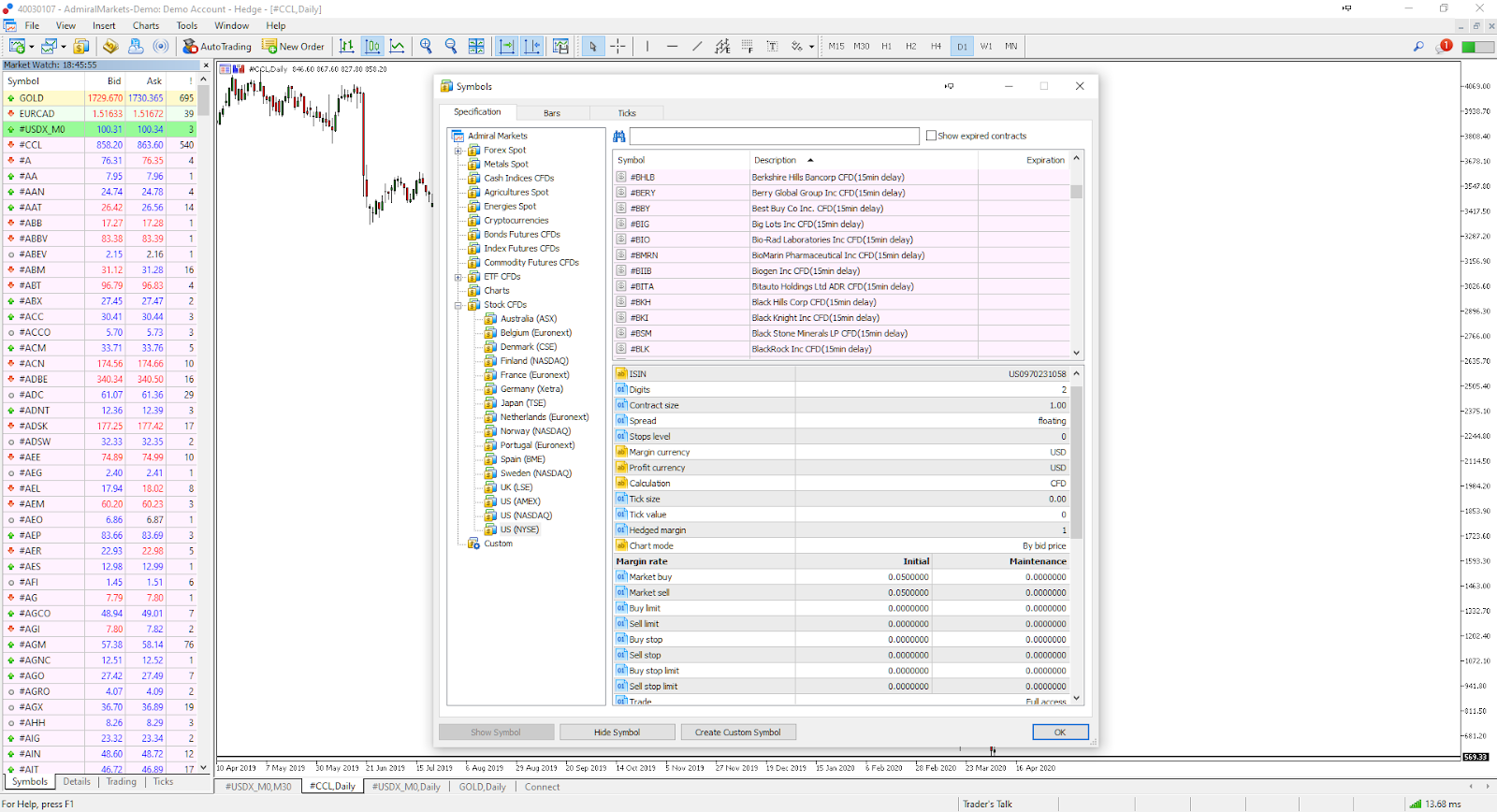This screenshot has height=812, width=1497.
Task: Click the binoculars search icon in Symbols
Action: click(x=618, y=137)
